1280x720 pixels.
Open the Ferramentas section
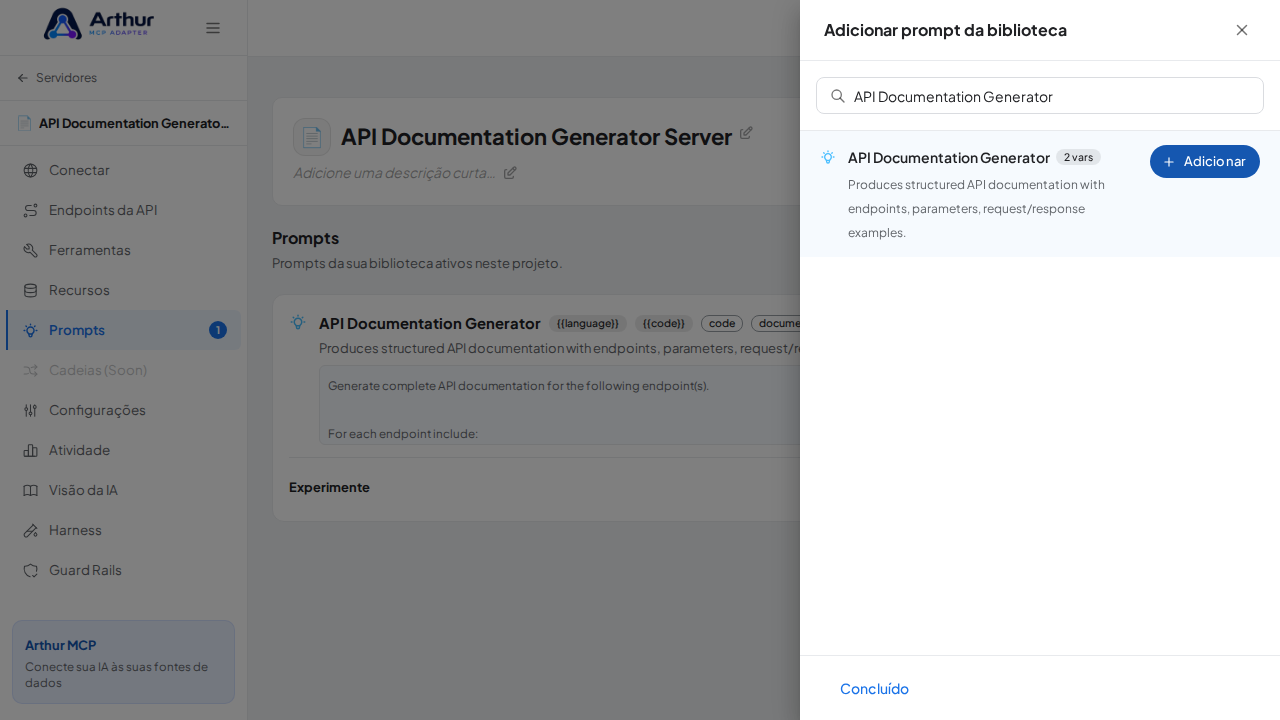pyautogui.click(x=123, y=250)
